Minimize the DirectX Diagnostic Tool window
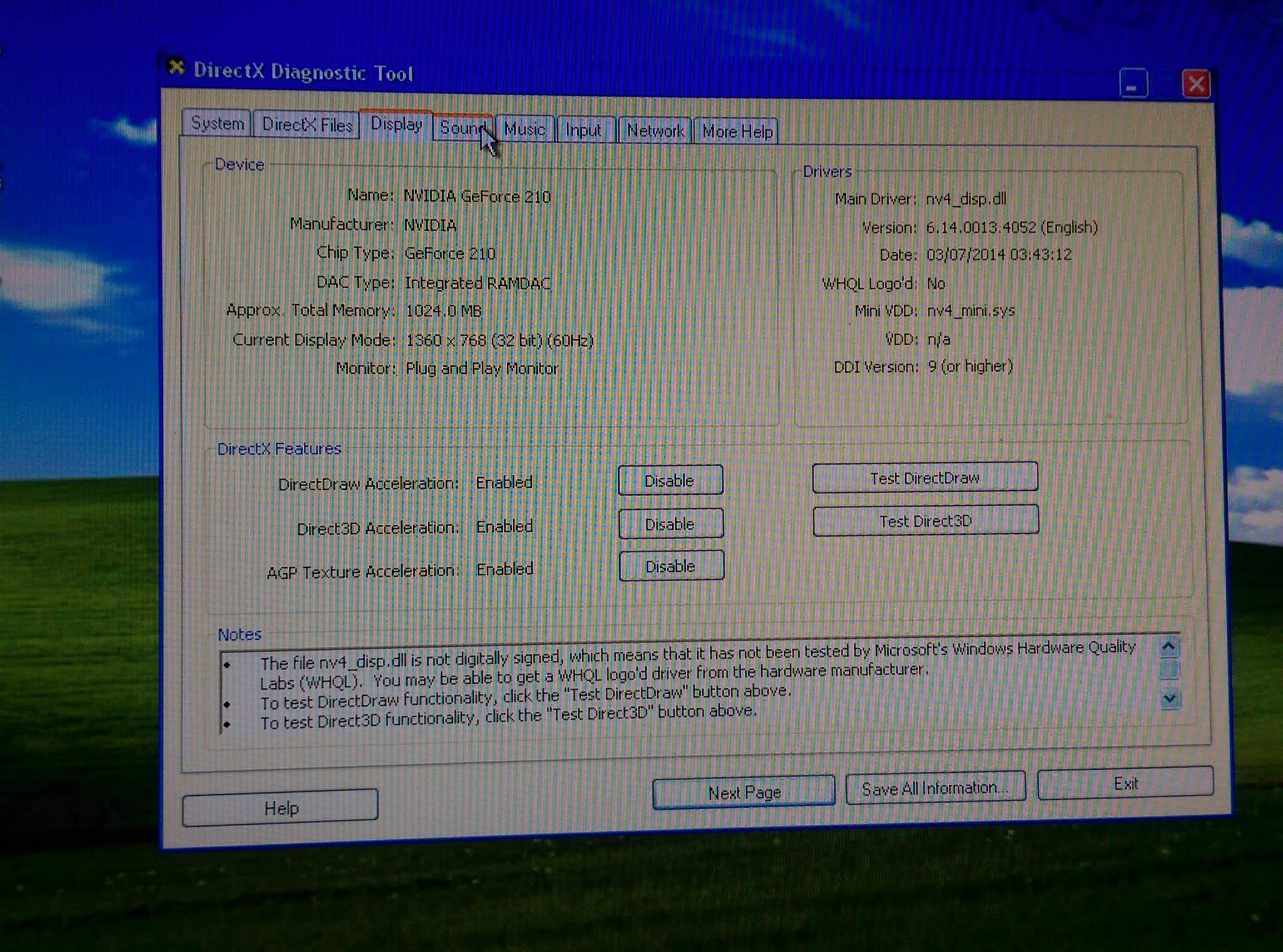The width and height of the screenshot is (1283, 952). point(1133,84)
